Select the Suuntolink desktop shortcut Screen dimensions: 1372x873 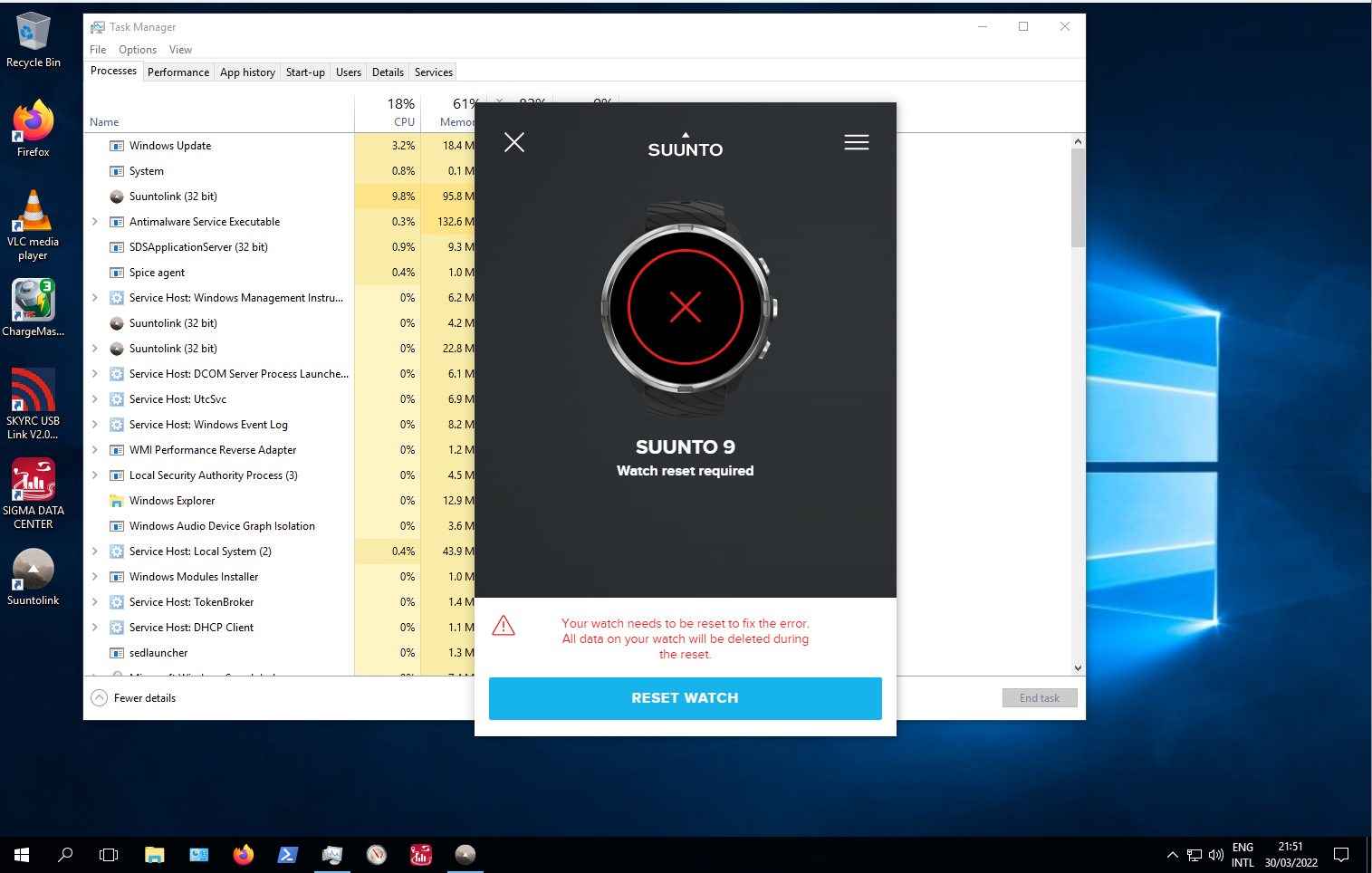point(34,577)
